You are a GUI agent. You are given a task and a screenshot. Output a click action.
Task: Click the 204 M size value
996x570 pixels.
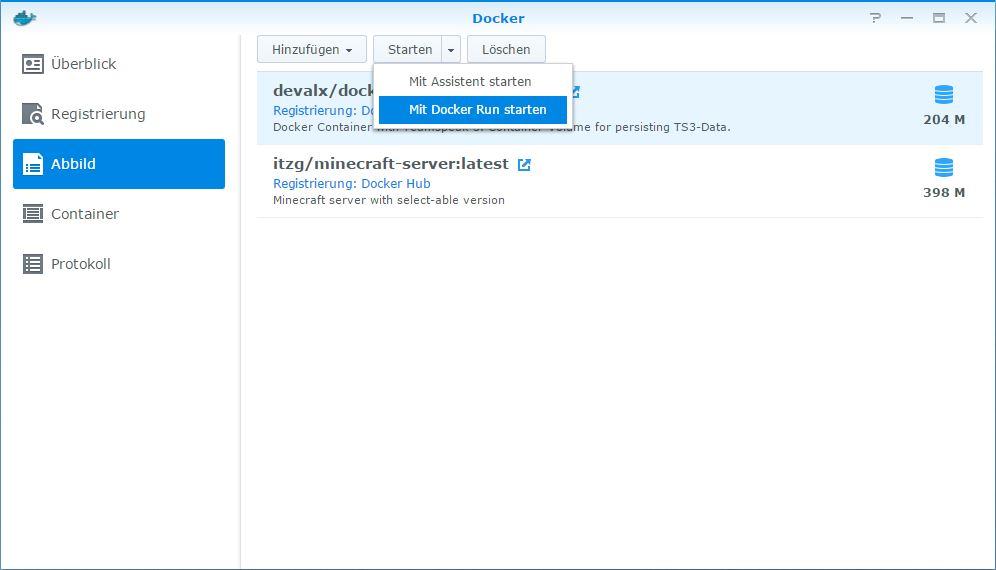pos(944,119)
